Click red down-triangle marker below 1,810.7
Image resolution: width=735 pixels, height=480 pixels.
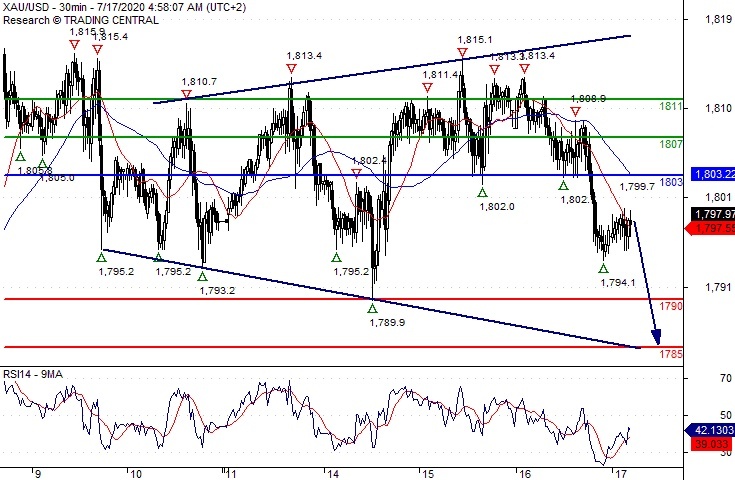point(187,95)
